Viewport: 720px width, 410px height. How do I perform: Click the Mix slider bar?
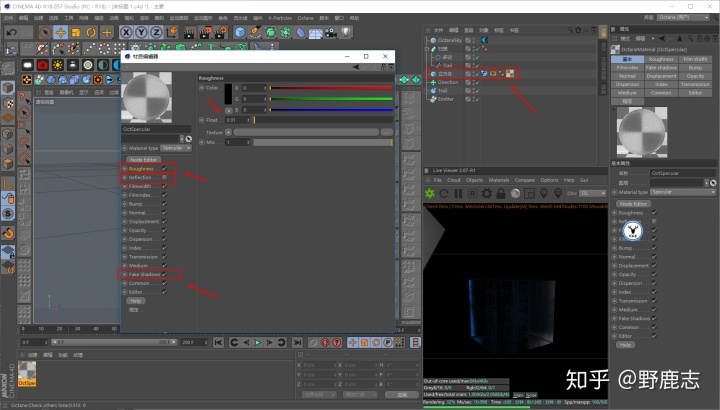coord(323,143)
